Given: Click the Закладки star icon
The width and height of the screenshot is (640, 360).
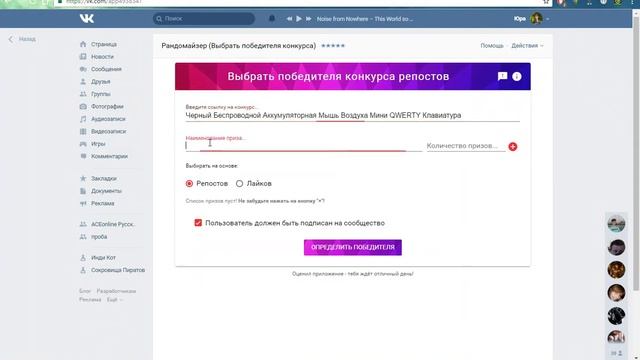Looking at the screenshot, I should [x=83, y=178].
